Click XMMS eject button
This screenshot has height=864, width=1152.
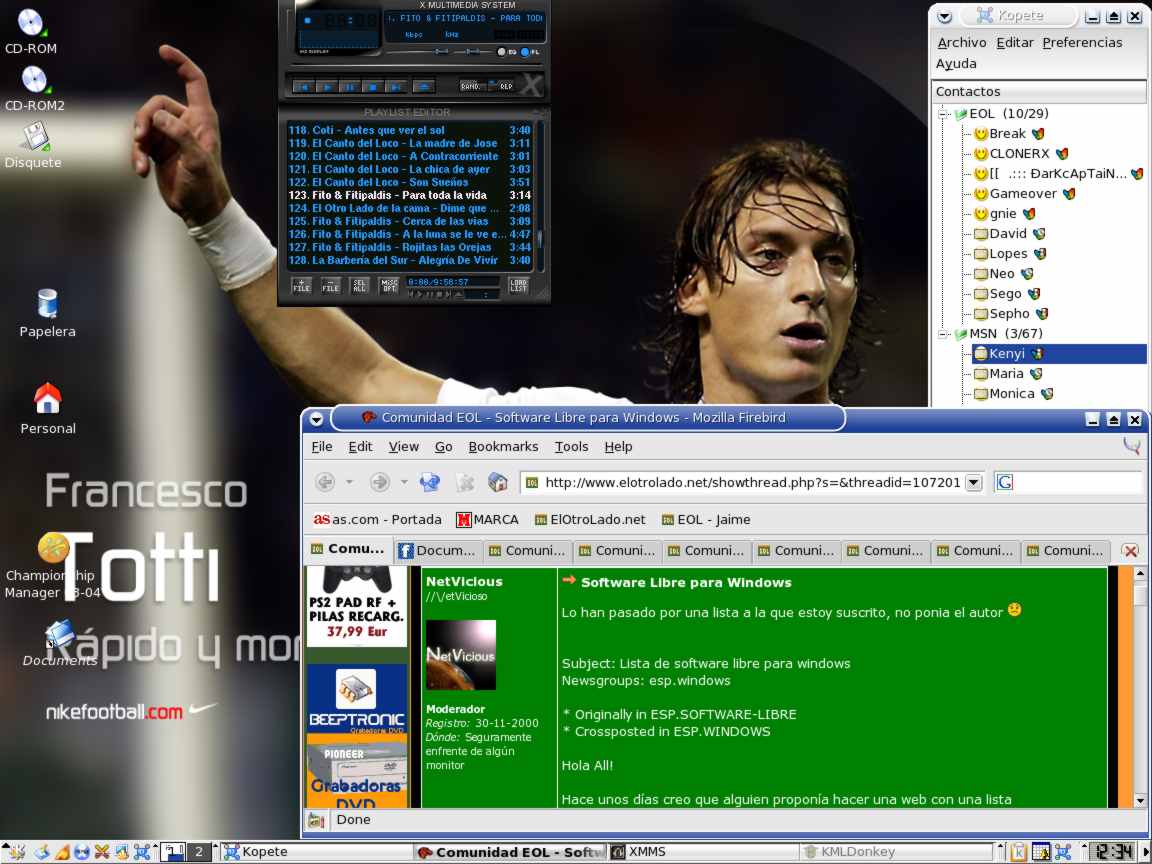pyautogui.click(x=423, y=87)
